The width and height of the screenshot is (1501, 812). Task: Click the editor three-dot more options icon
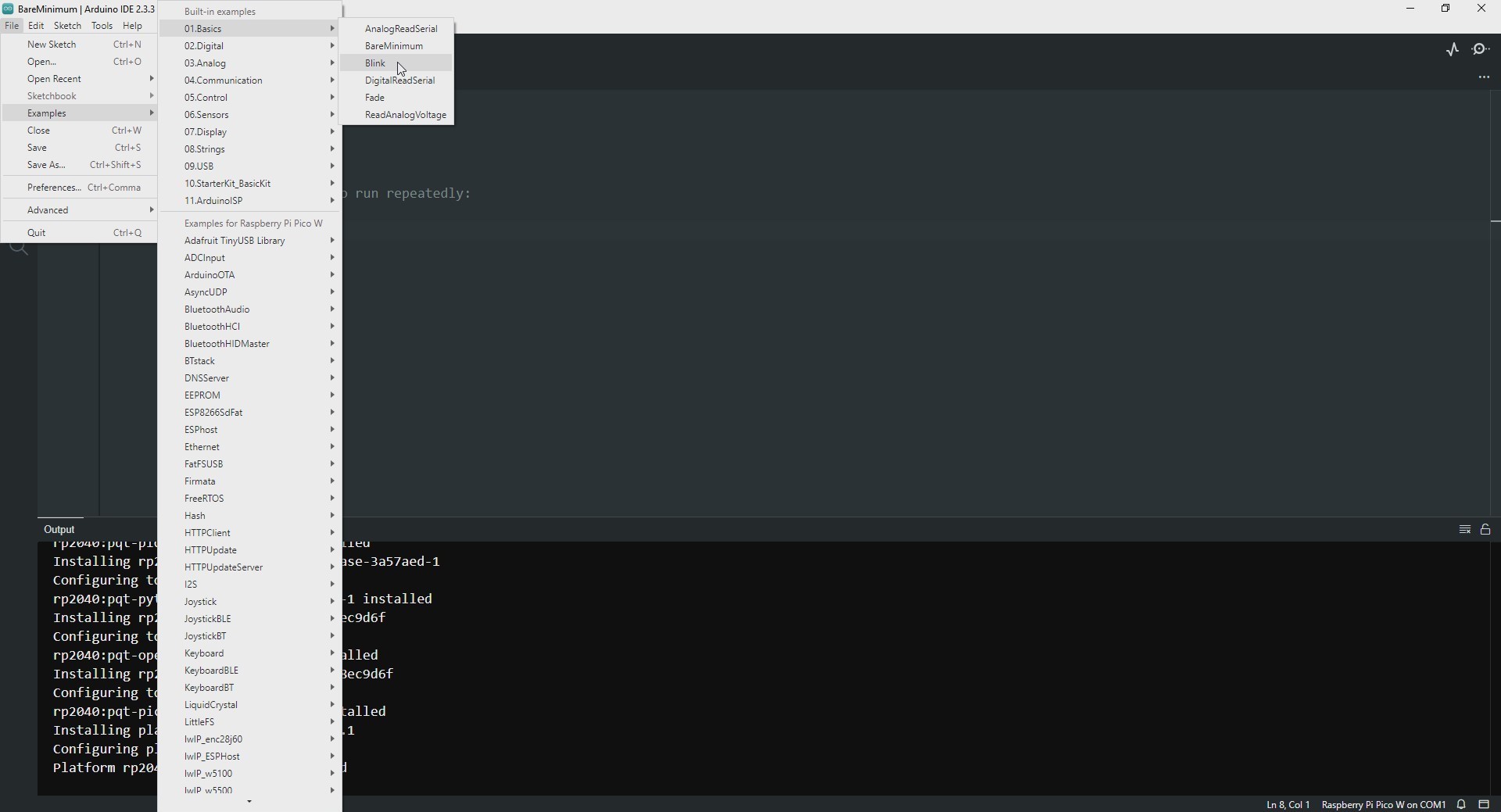pos(1484,77)
